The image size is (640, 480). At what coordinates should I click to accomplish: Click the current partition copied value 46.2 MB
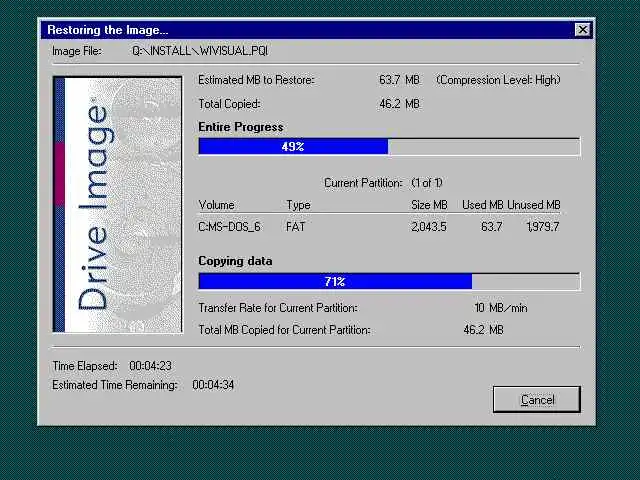click(483, 330)
